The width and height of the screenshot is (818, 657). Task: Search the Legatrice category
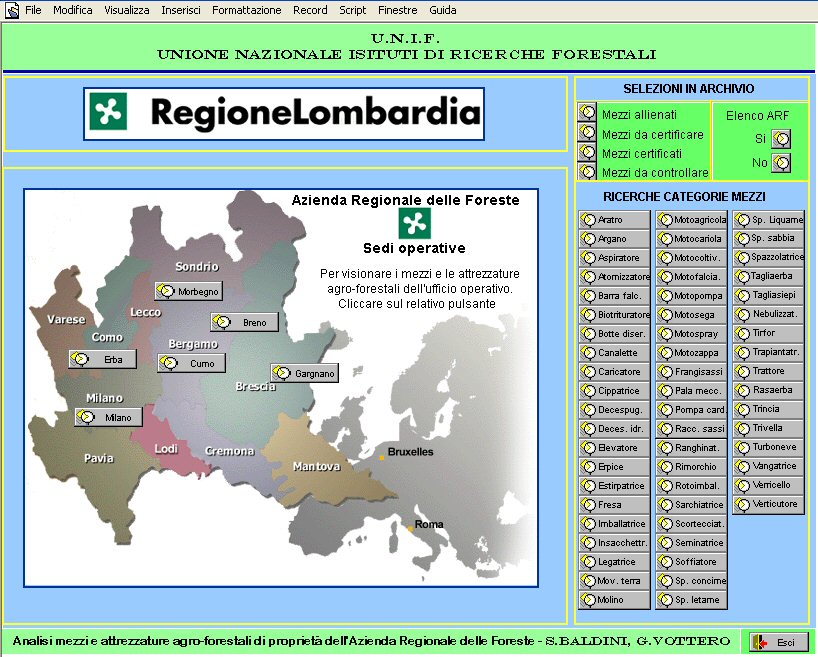point(615,562)
